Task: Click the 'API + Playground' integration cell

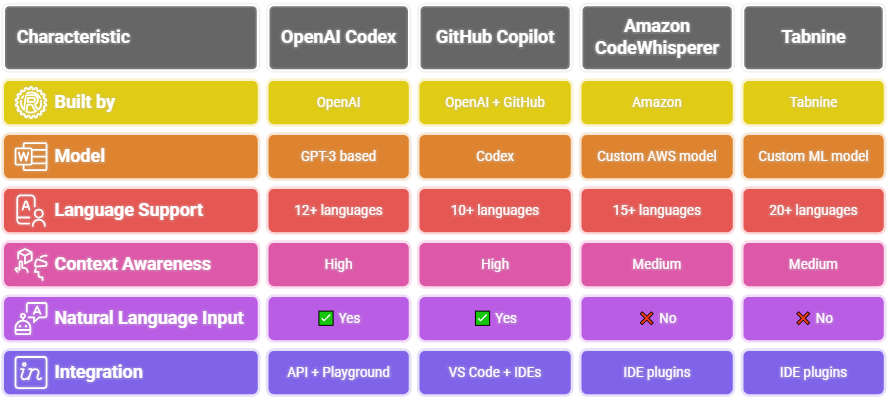Action: coord(339,372)
